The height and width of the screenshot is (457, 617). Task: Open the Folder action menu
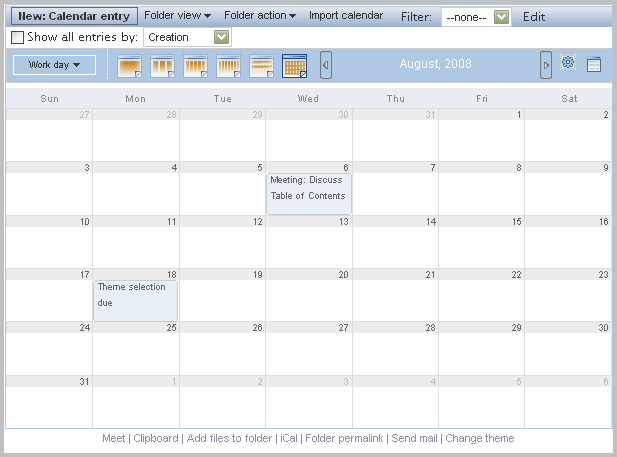pyautogui.click(x=260, y=15)
